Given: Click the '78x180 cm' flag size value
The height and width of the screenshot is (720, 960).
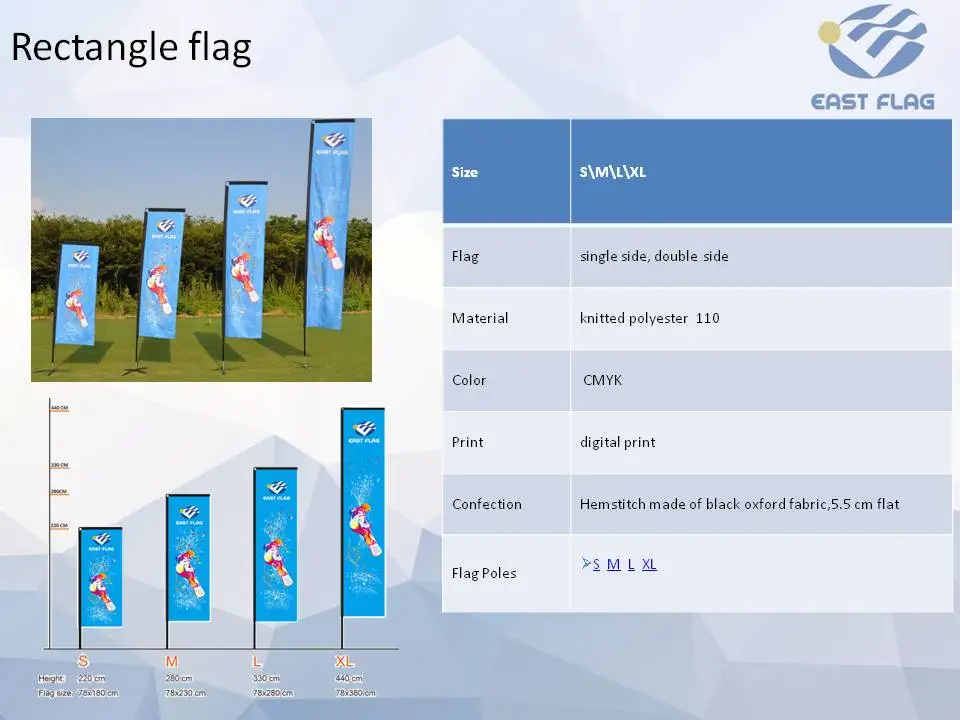Looking at the screenshot, I should (x=98, y=693).
